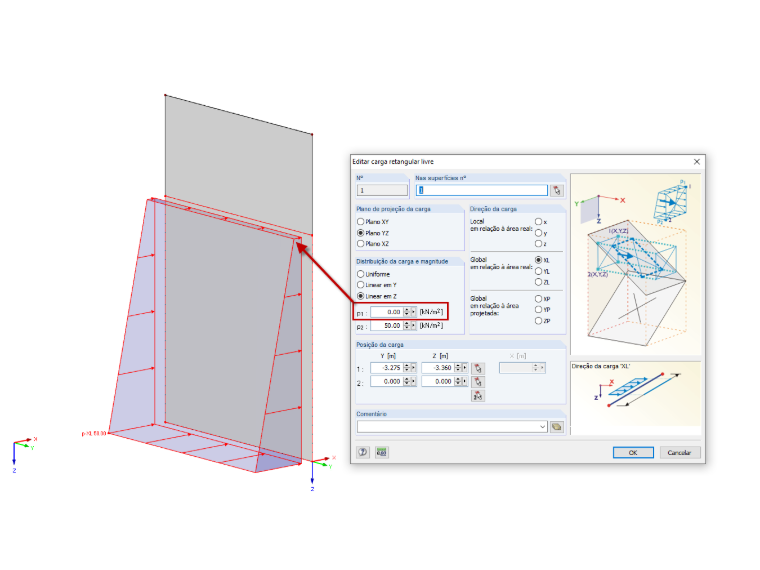Click the row 2 Y field showing 0.000
760x570 pixels.
pyautogui.click(x=387, y=381)
